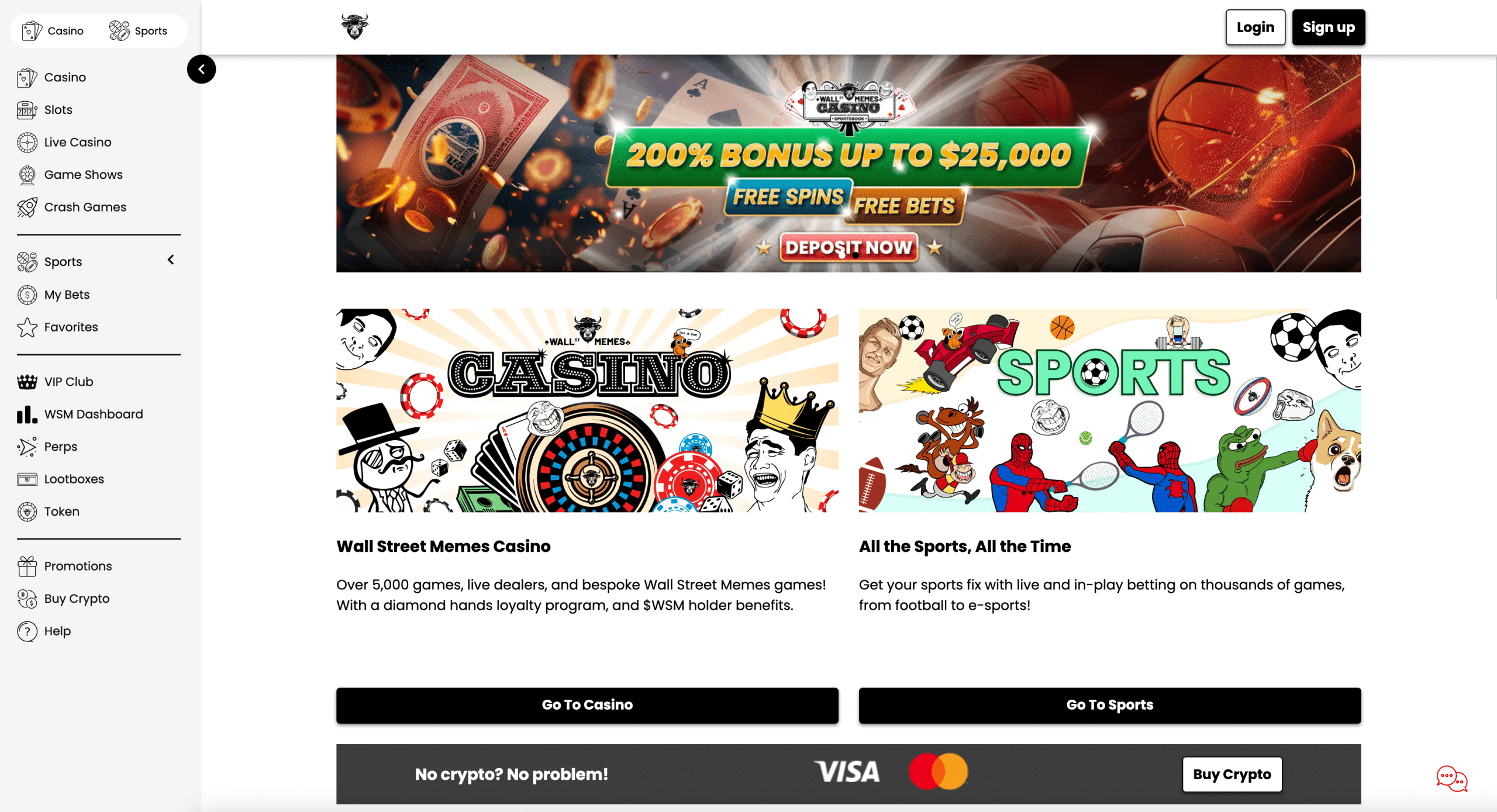1497x812 pixels.
Task: Click the Go To Casino button
Action: [x=587, y=705]
